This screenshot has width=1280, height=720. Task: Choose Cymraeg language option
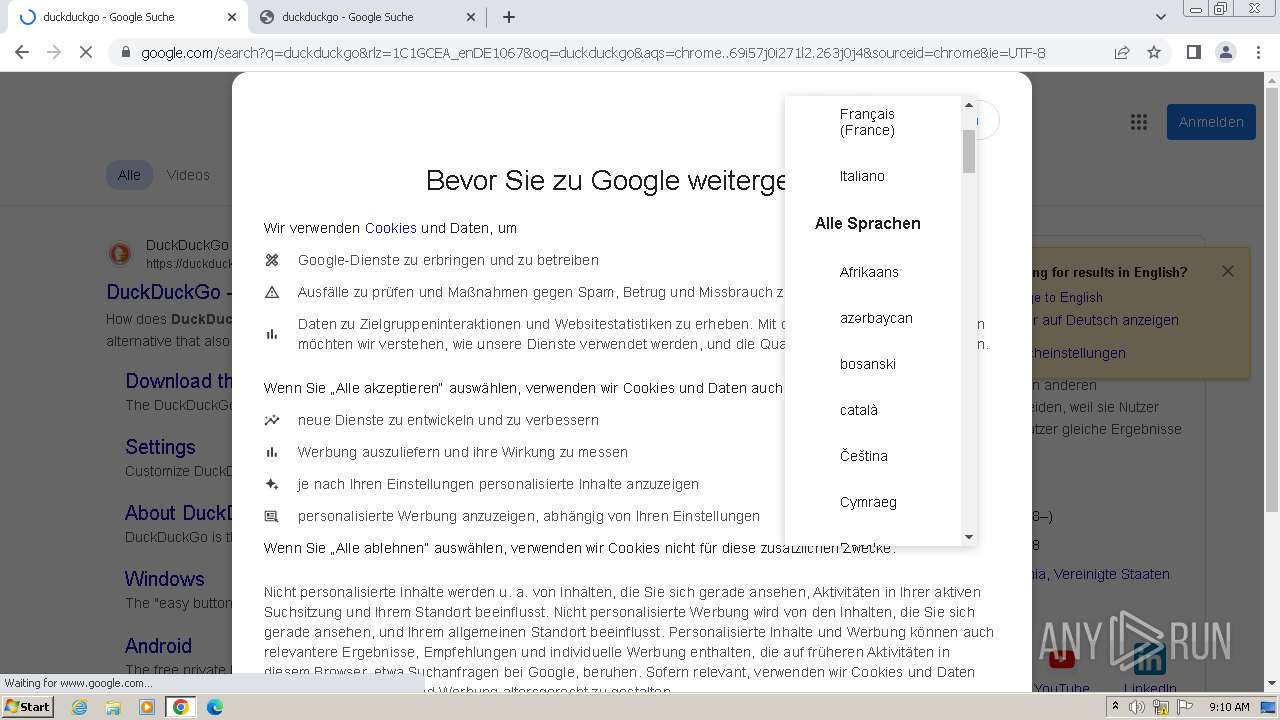point(873,502)
